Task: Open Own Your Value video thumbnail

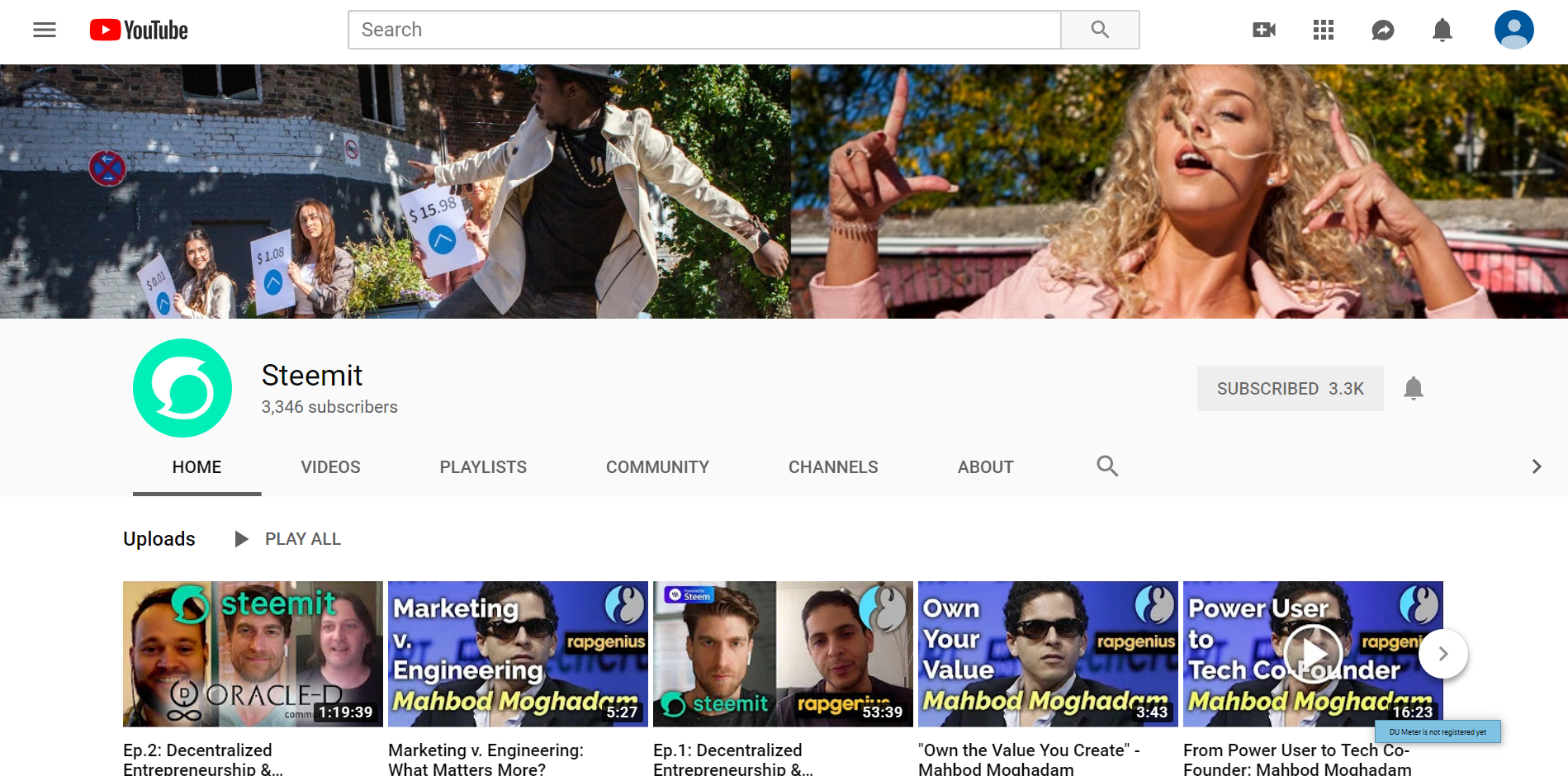Action: (1048, 654)
